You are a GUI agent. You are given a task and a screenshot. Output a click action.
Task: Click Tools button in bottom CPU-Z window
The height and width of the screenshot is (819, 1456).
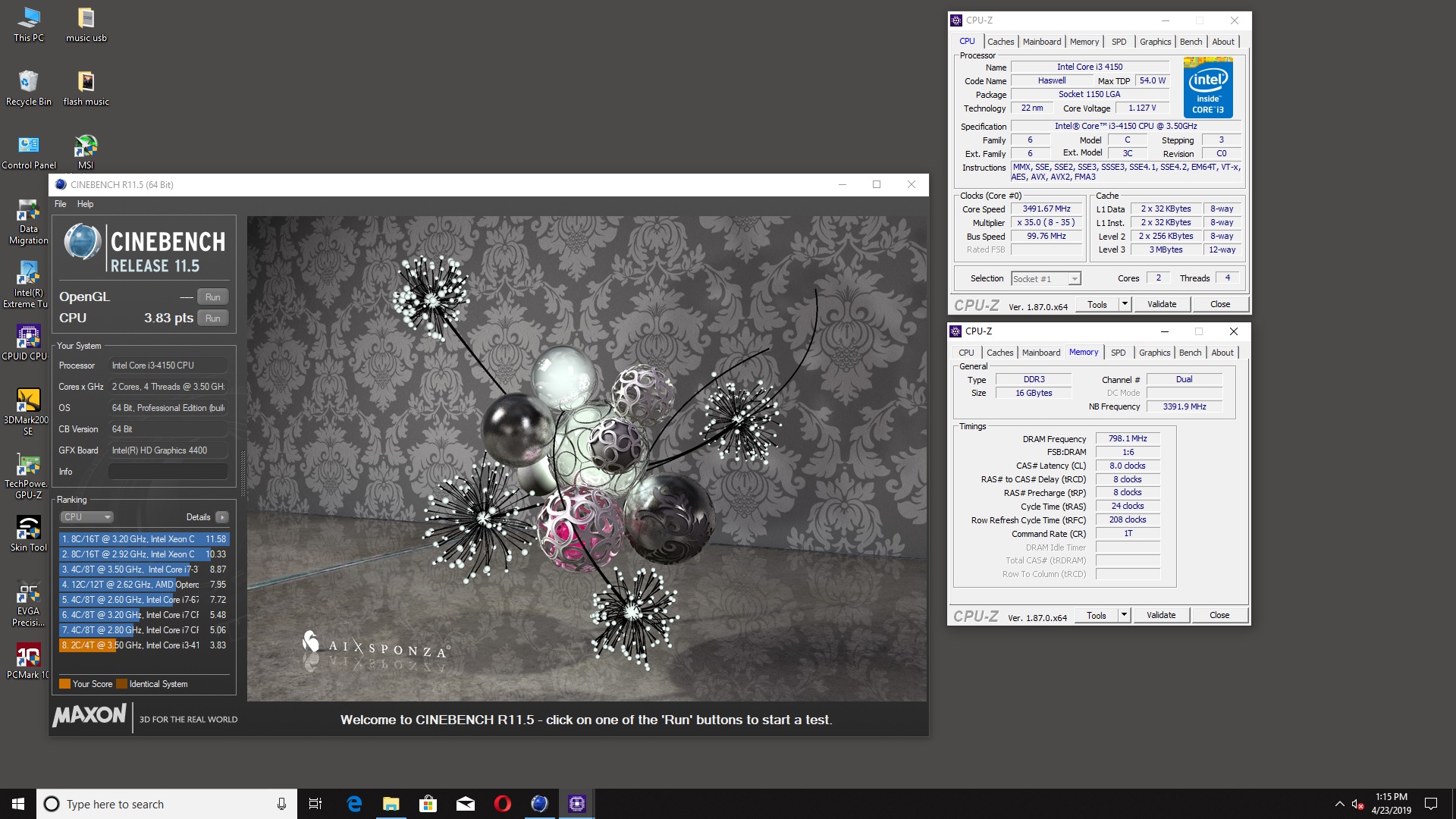1097,615
